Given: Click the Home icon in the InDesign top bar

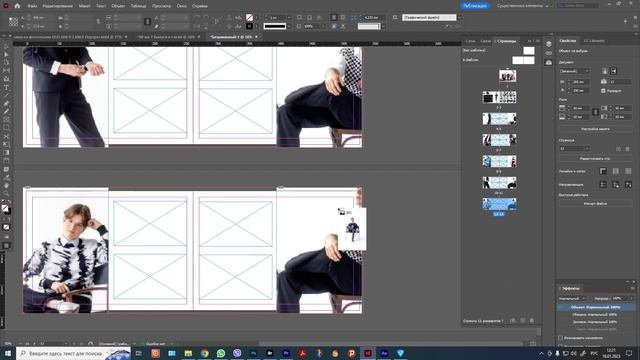Looking at the screenshot, I should coord(17,6).
